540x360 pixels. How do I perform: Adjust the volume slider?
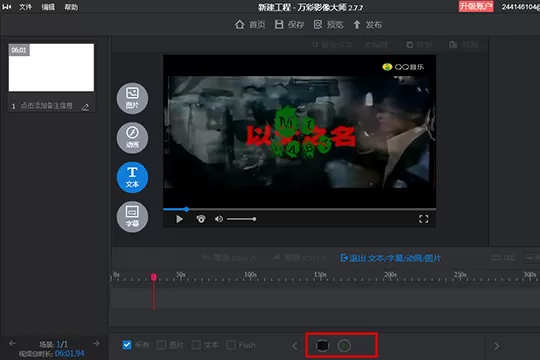pyautogui.click(x=241, y=219)
